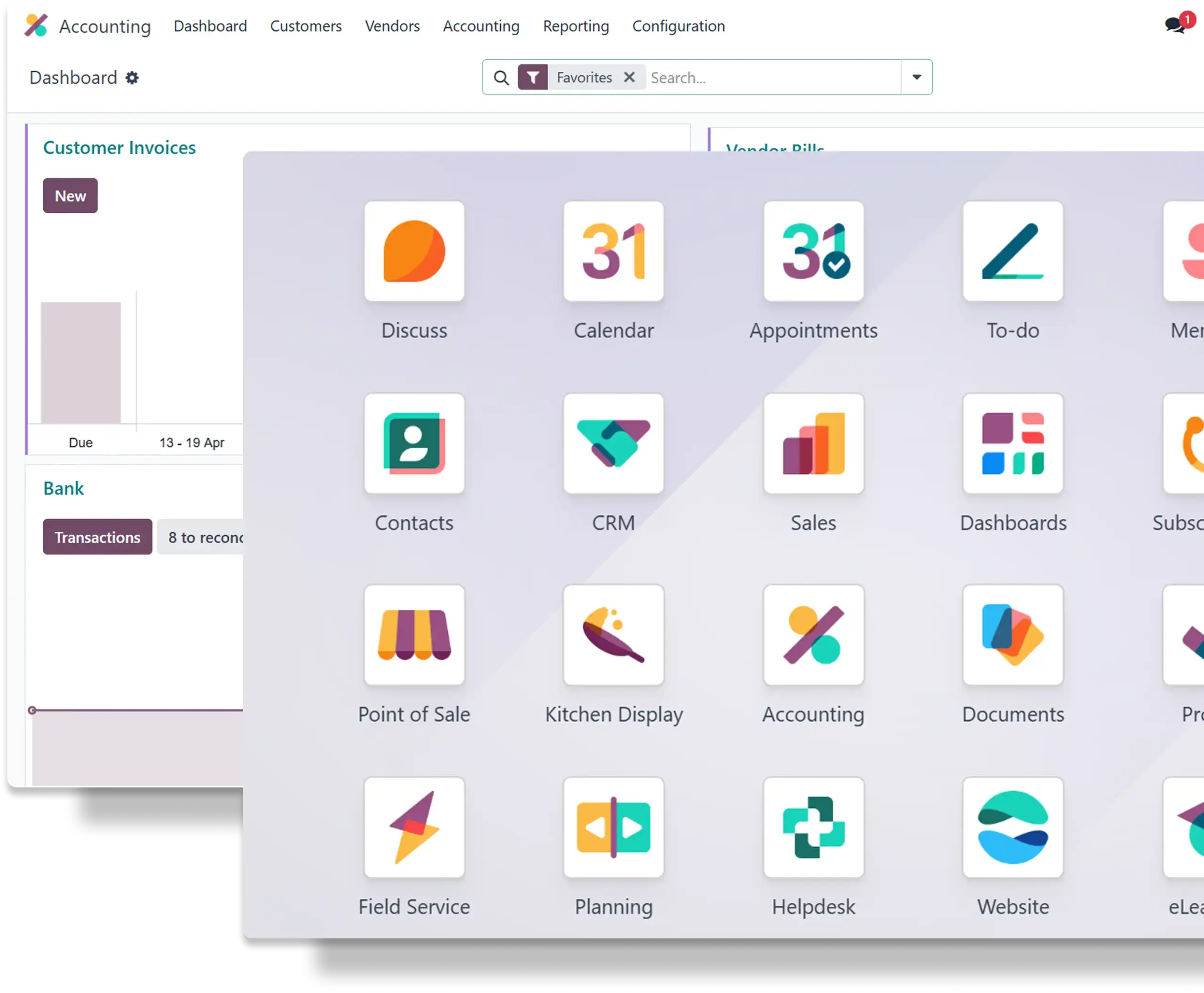Open the Customer Invoices journal title

tap(119, 148)
